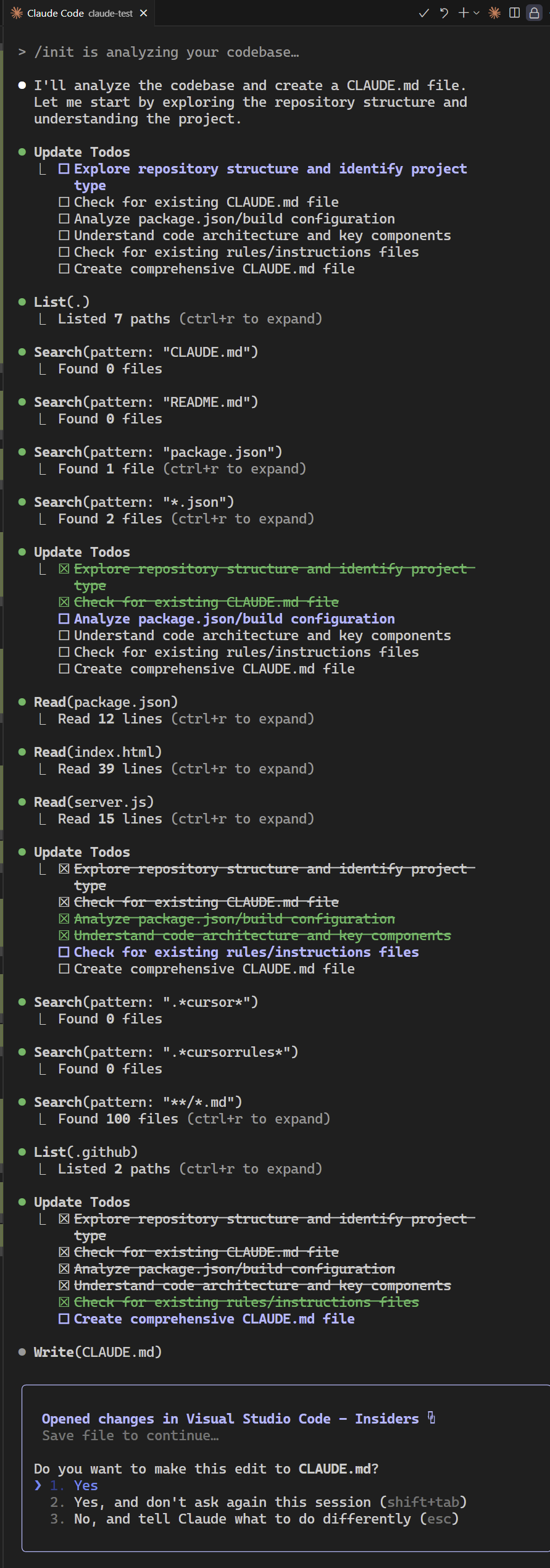Click '/init is analyzing your codebase…' prompt line
The height and width of the screenshot is (1568, 550).
point(167,52)
